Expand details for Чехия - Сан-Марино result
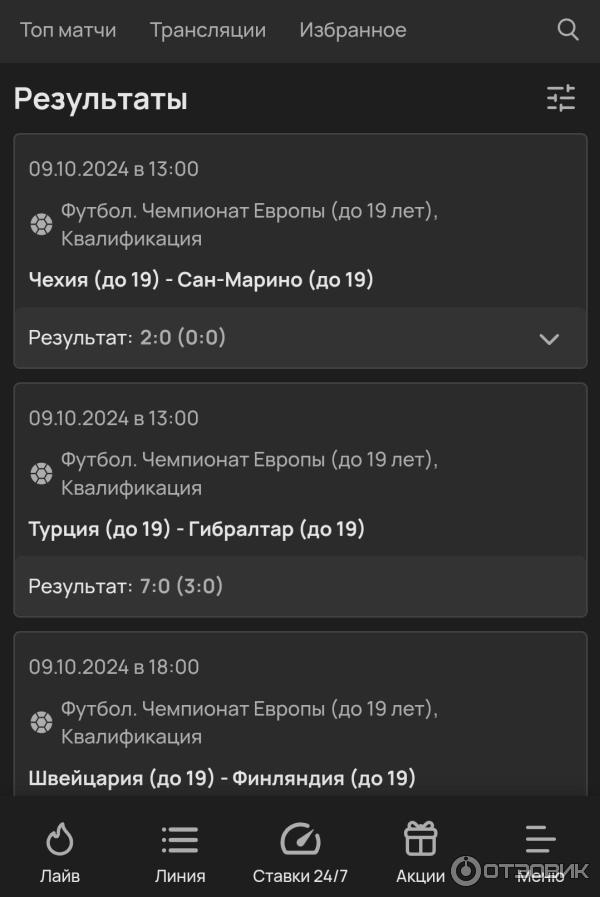 pos(549,340)
